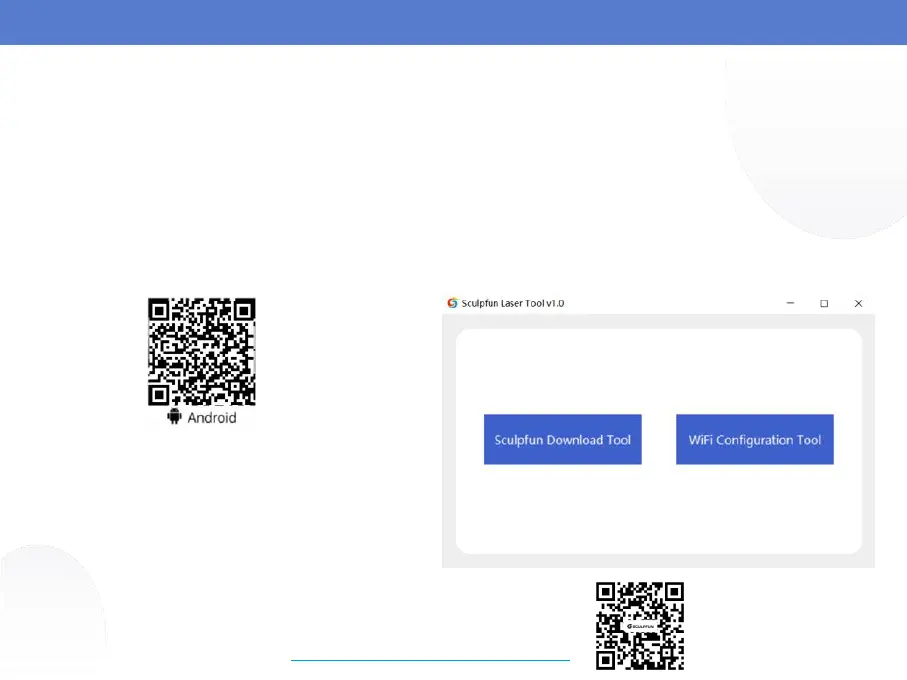The image size is (907, 680).
Task: Click the Sculpfun logo in title bar
Action: tap(452, 303)
